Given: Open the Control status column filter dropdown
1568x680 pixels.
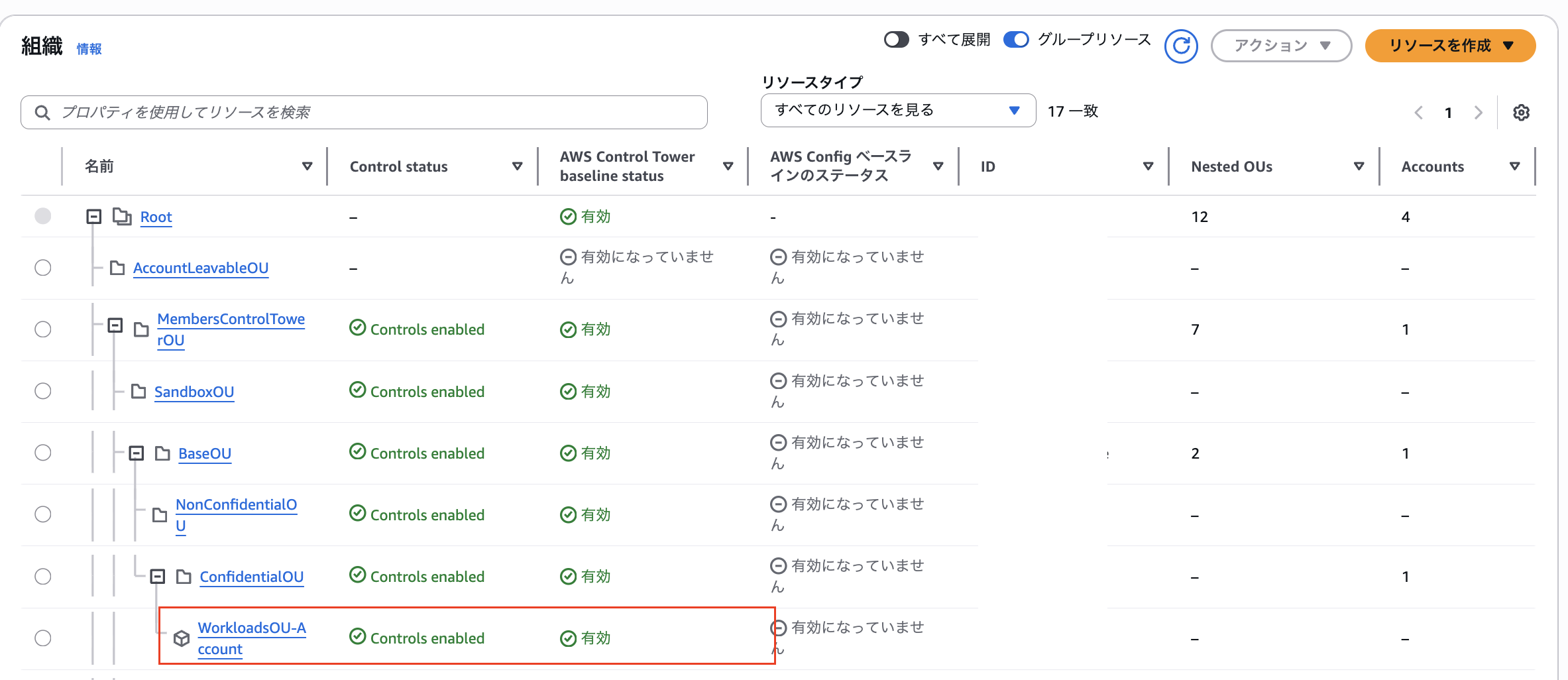Looking at the screenshot, I should (518, 166).
